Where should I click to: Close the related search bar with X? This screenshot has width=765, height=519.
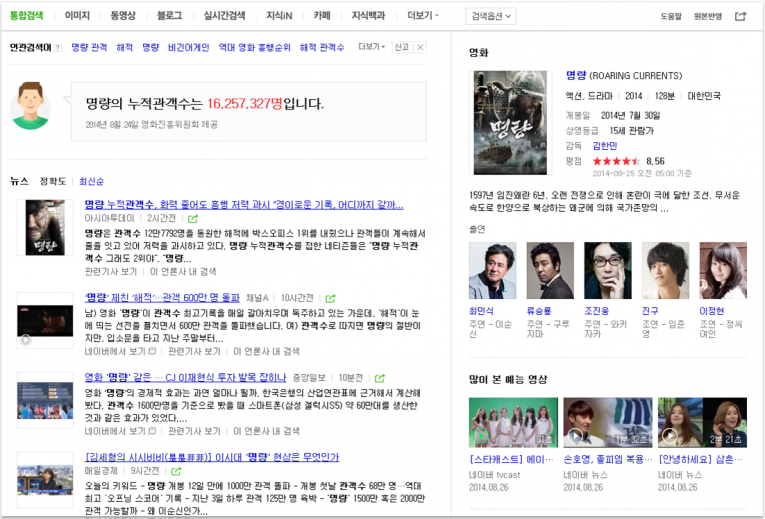[420, 47]
